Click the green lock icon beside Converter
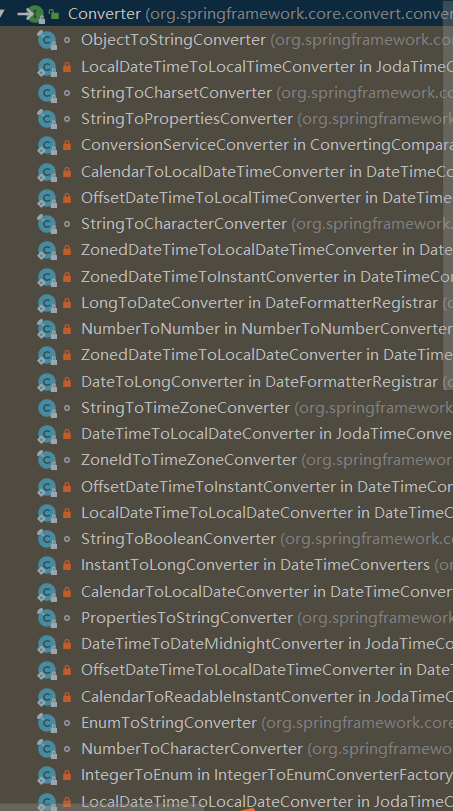The image size is (453, 811). [54, 14]
